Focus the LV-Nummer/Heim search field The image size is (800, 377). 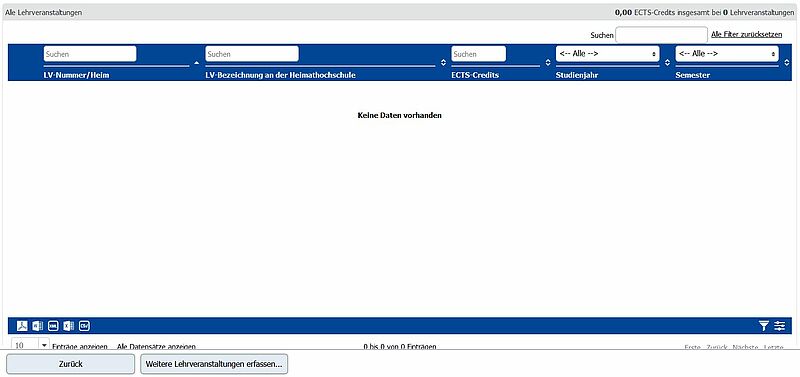click(90, 54)
